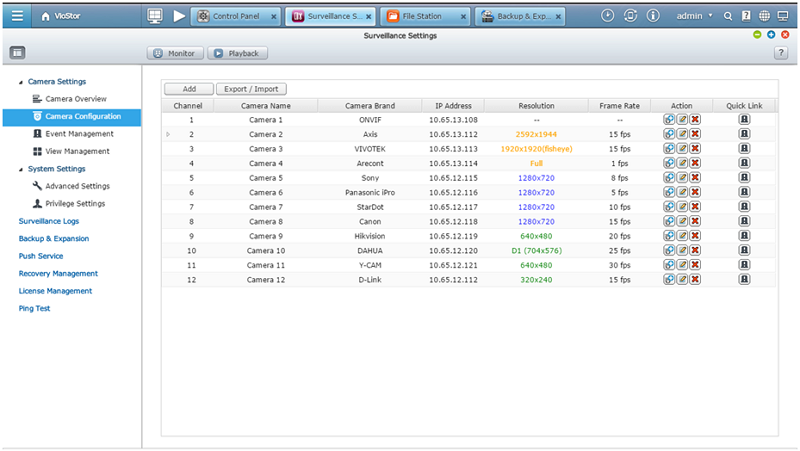Open Surveillance Settings help button

(781, 53)
